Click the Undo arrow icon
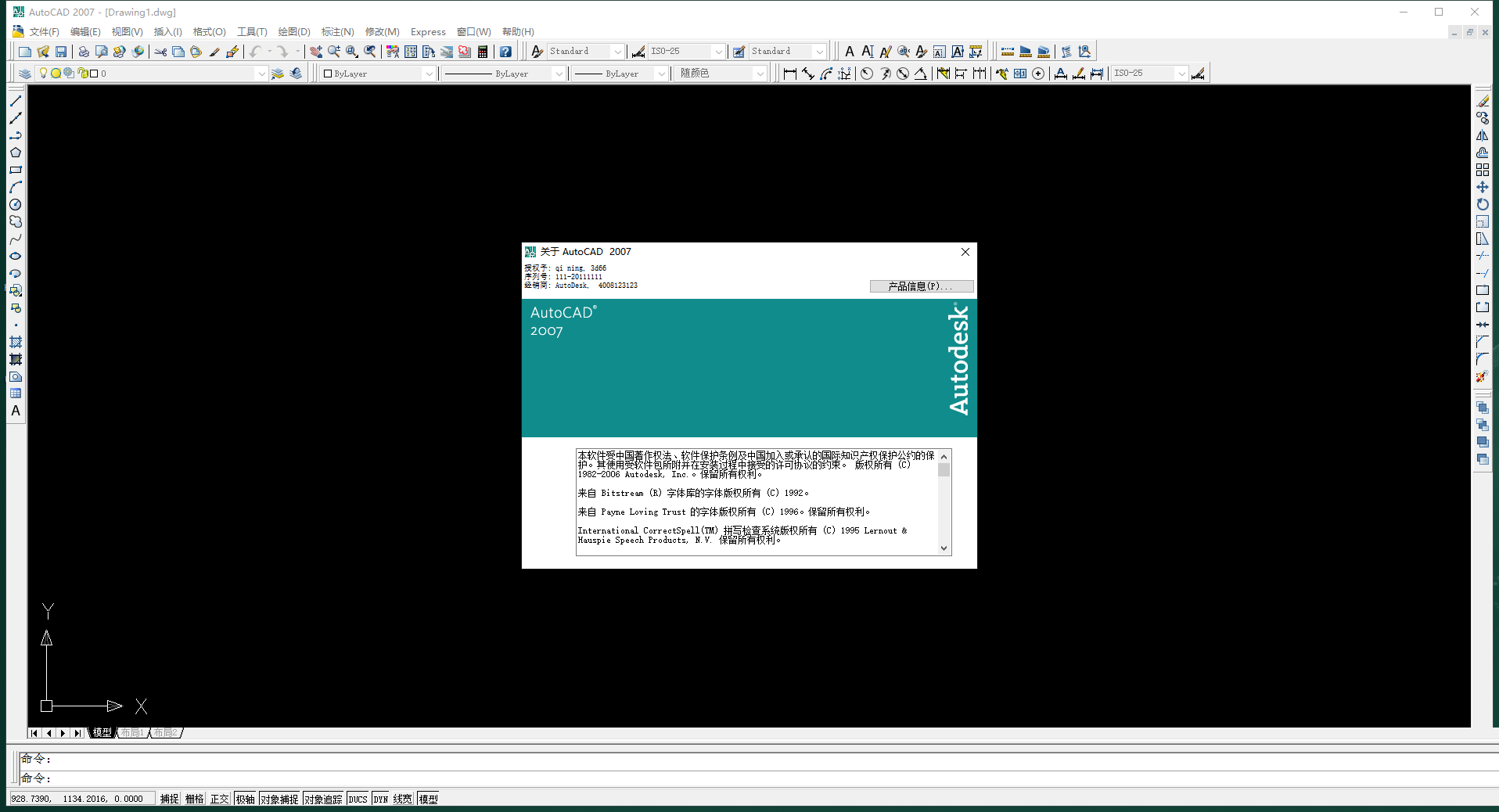 coord(255,52)
